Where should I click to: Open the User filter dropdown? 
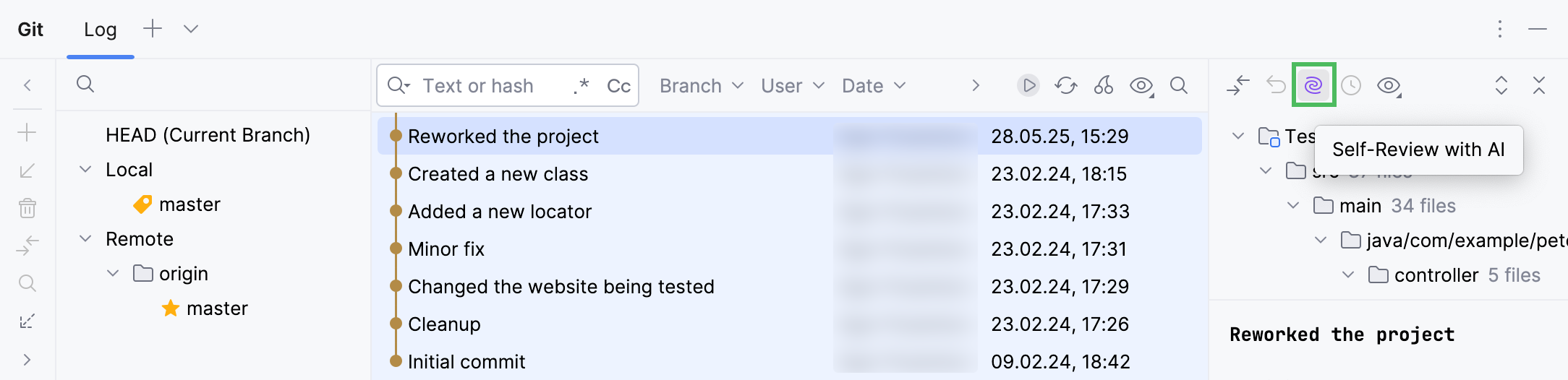792,86
